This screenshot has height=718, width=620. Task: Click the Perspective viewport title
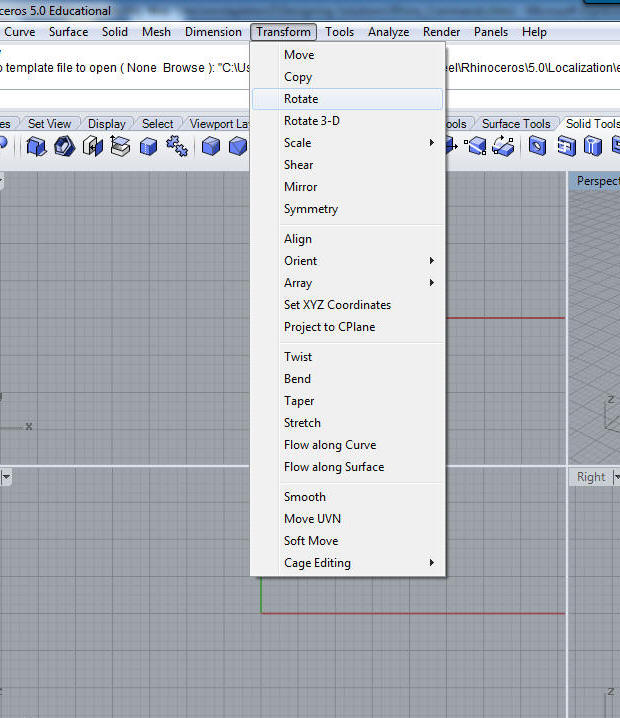pos(598,181)
